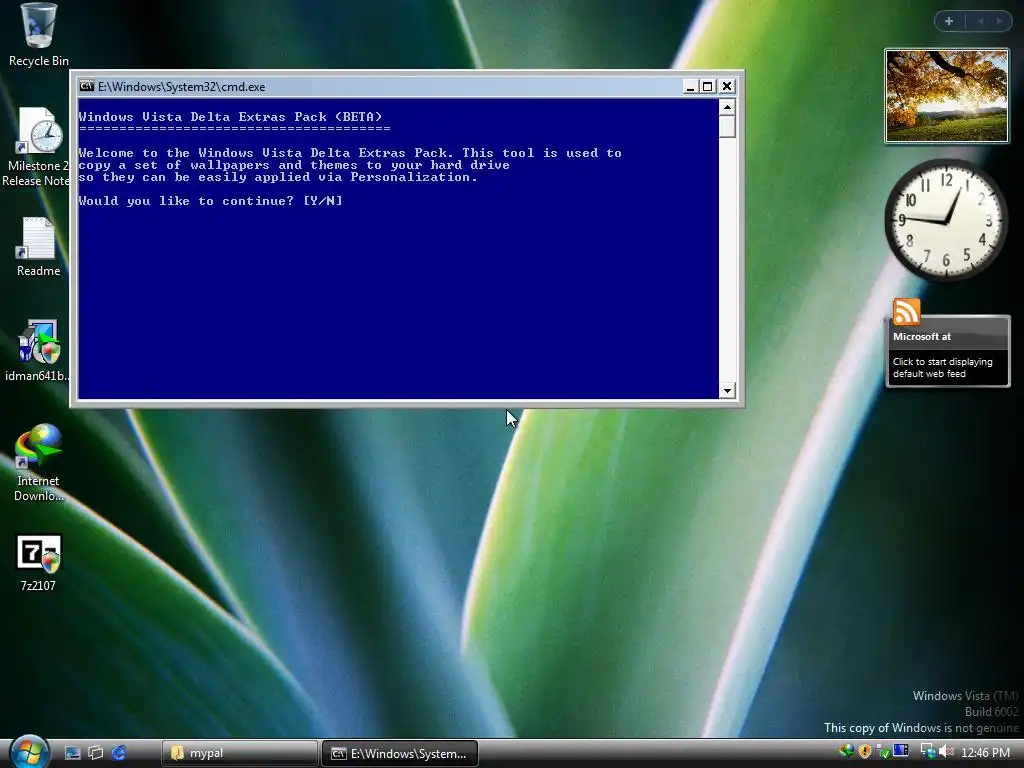Open the Windows Start orb
The image size is (1024, 768).
point(29,752)
